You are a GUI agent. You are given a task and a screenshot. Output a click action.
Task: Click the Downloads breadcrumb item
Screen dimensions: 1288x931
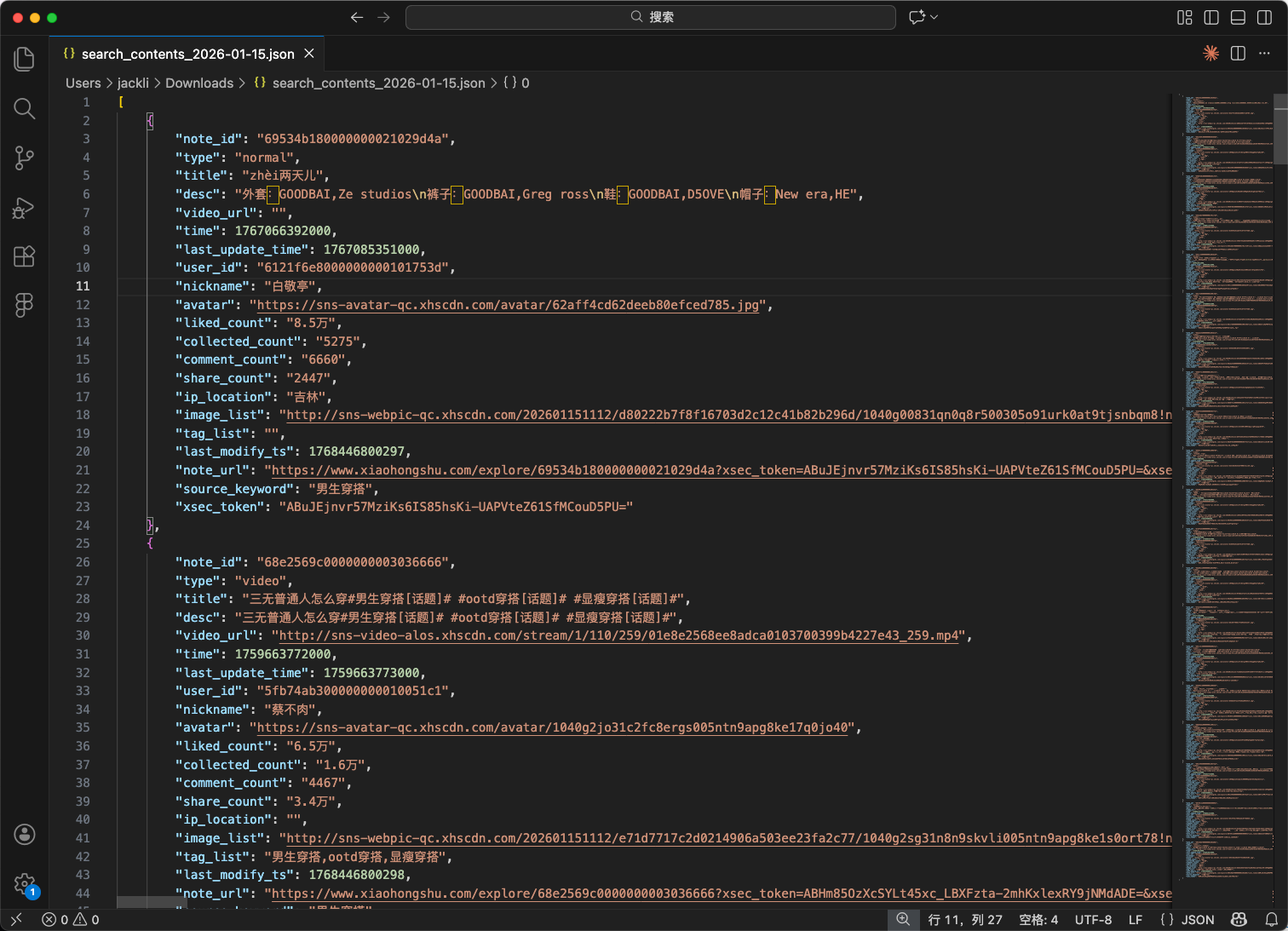[x=199, y=83]
